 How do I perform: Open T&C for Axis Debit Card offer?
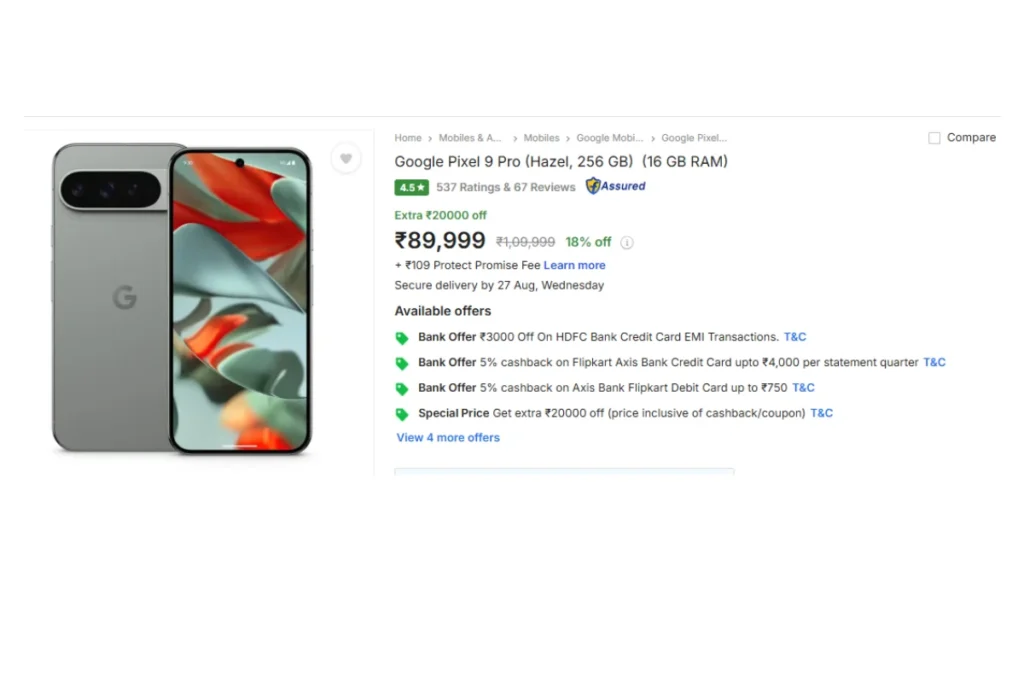pyautogui.click(x=803, y=388)
